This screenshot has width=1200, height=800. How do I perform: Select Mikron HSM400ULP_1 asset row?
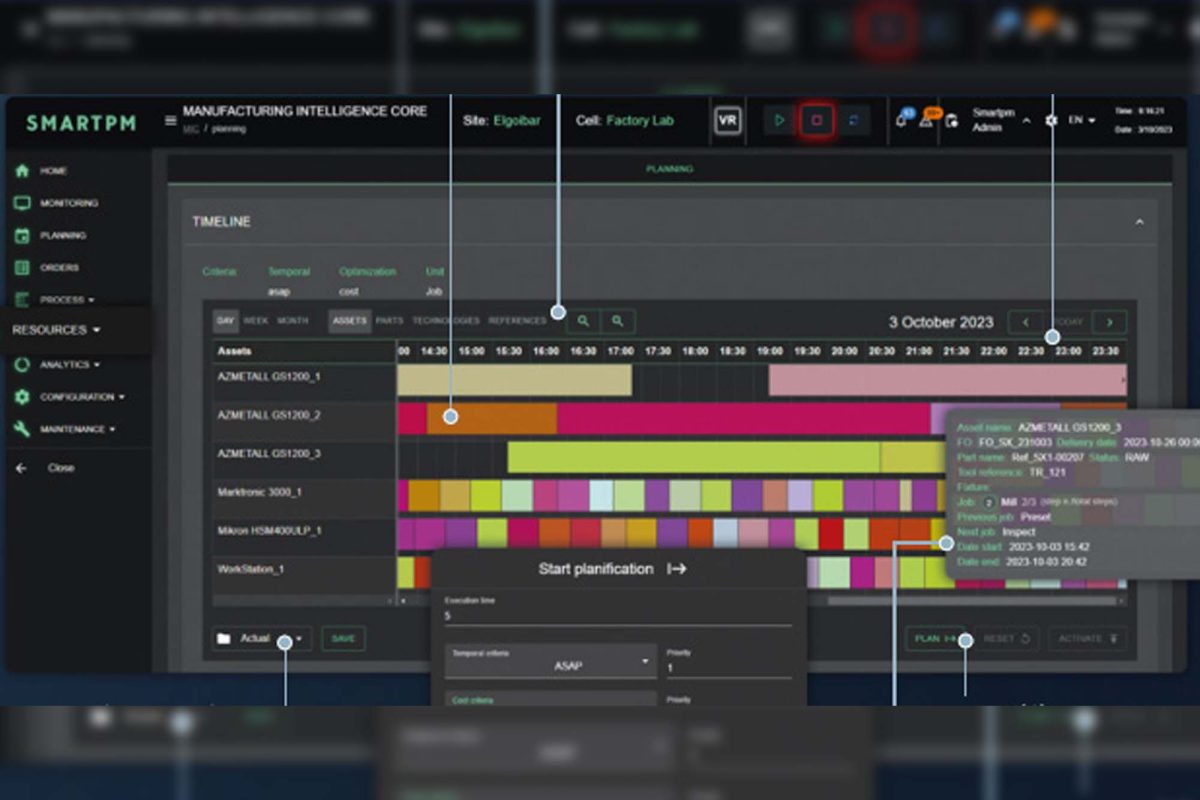click(304, 531)
